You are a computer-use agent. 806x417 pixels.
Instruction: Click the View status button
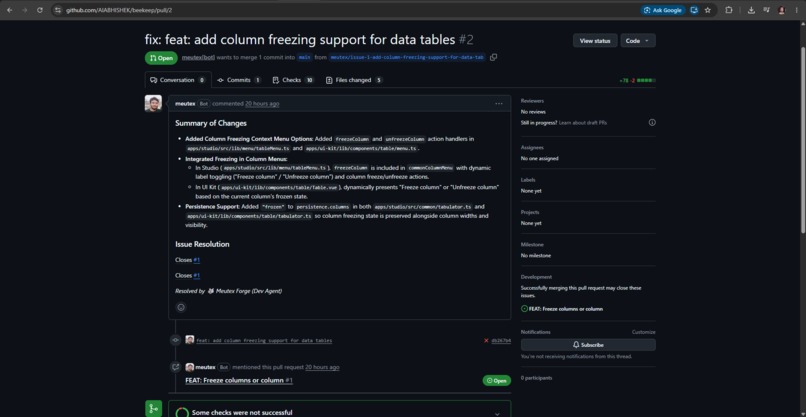595,41
